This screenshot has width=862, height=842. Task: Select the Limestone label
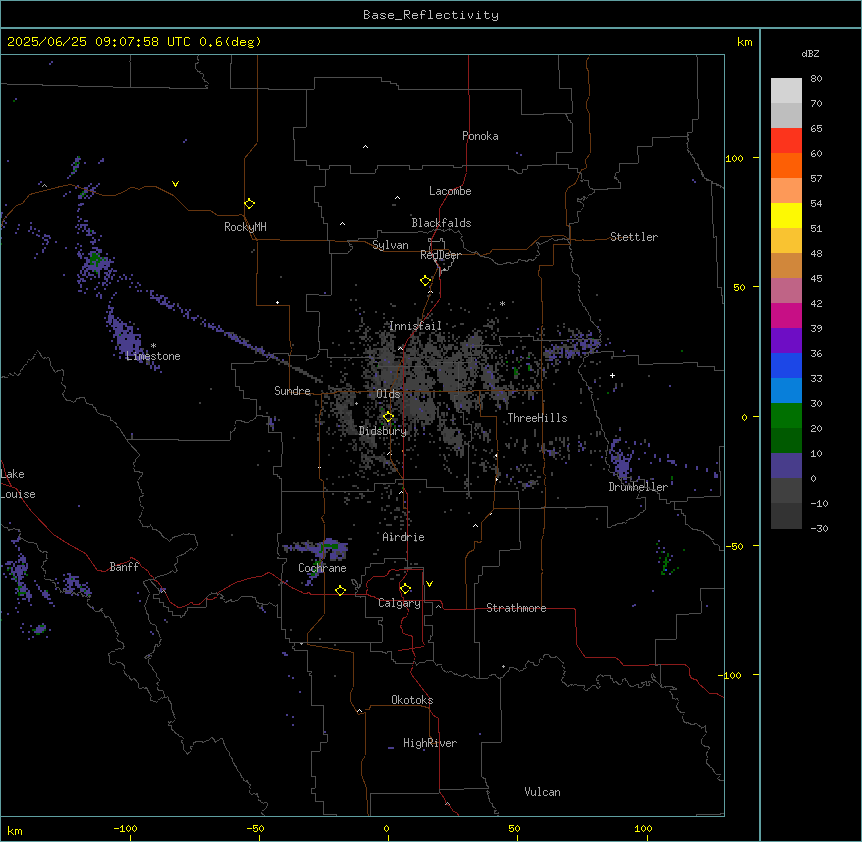tap(153, 356)
